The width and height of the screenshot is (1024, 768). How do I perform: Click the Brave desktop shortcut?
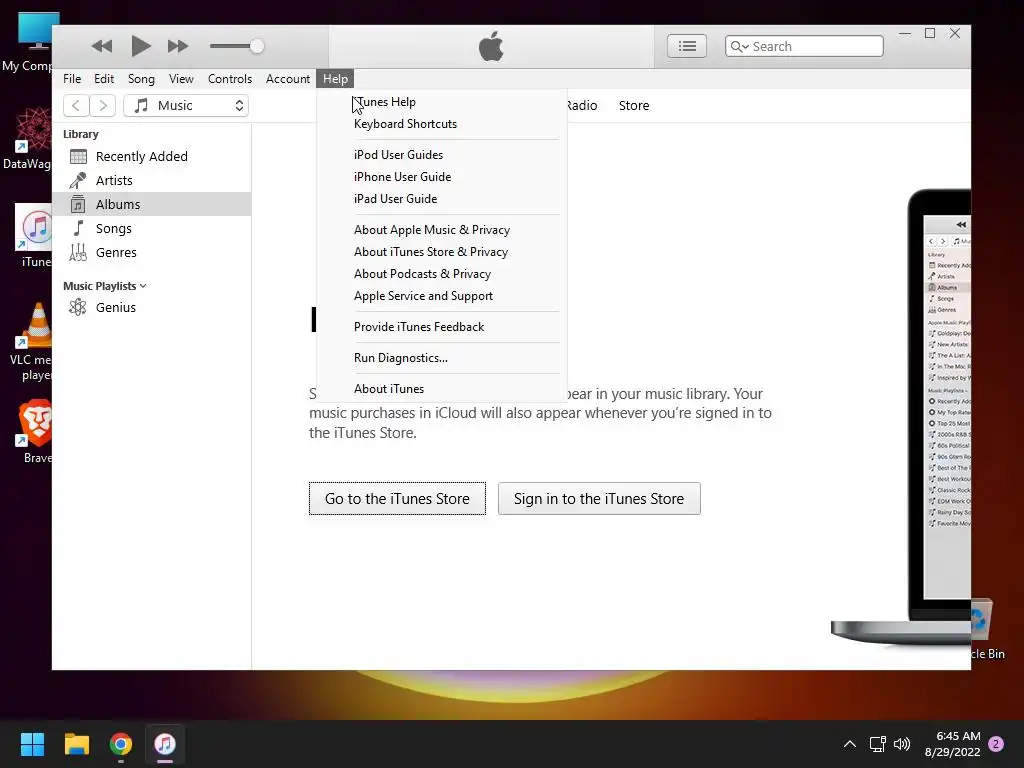tap(35, 431)
